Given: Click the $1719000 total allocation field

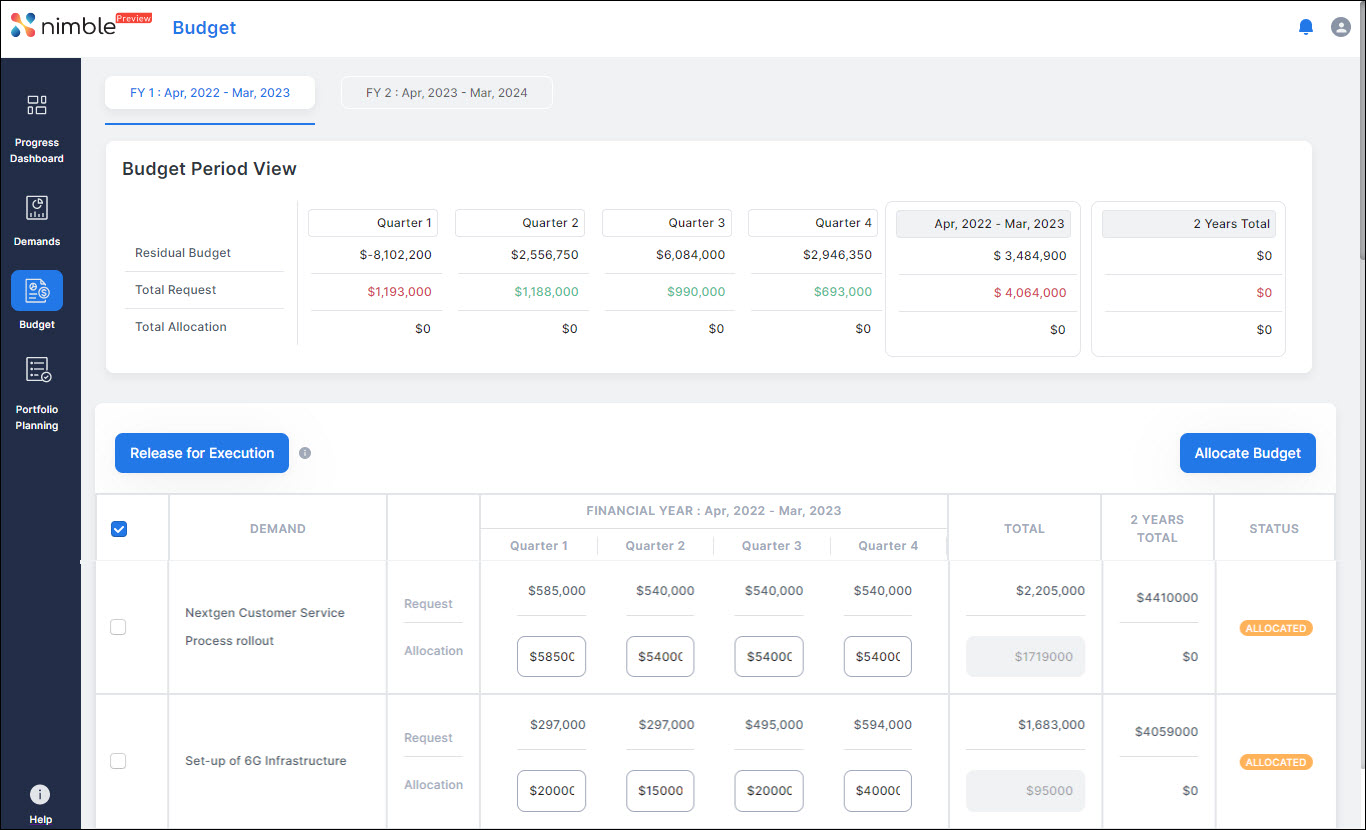Looking at the screenshot, I should (1025, 657).
